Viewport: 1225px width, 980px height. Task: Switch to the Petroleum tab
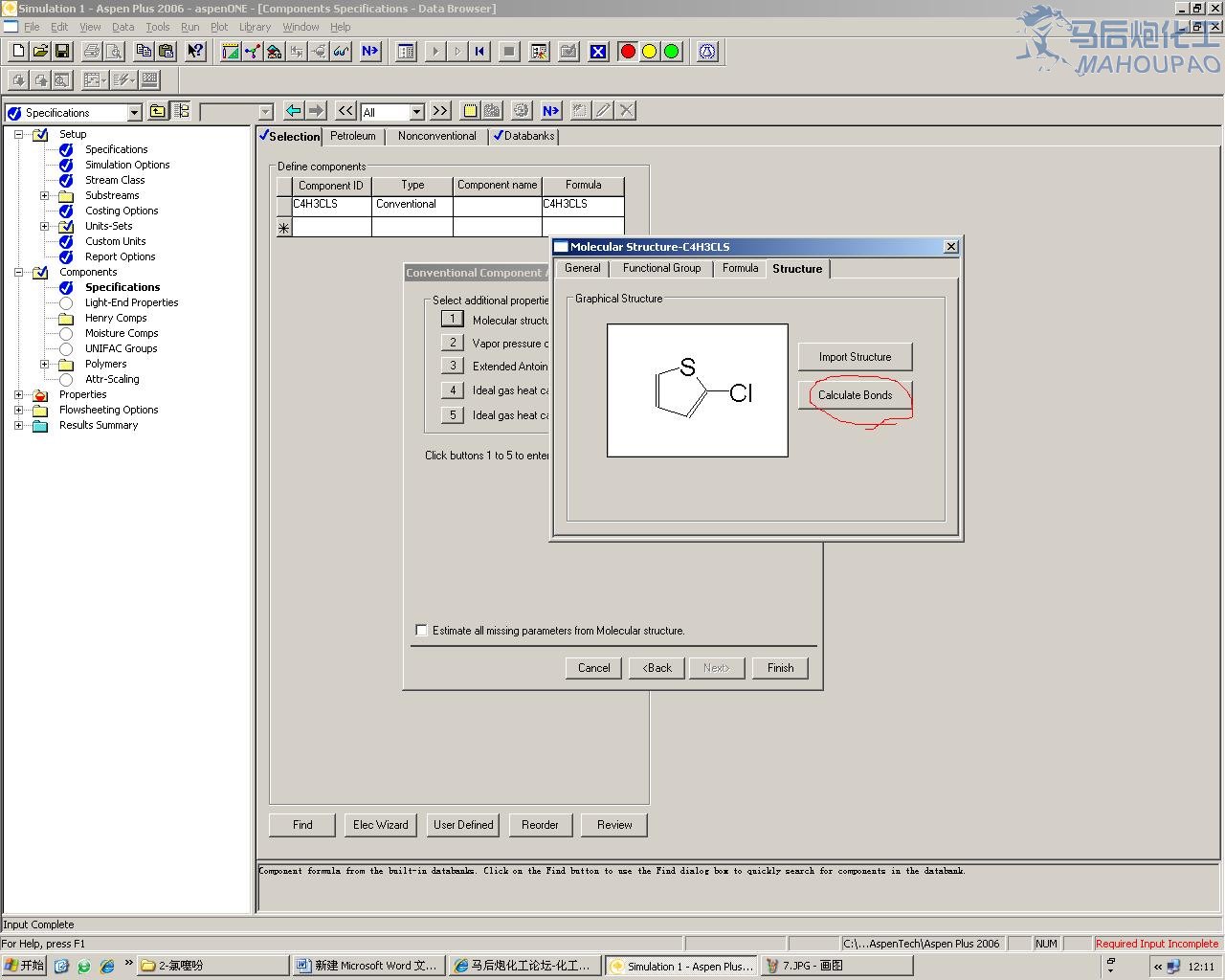tap(353, 136)
